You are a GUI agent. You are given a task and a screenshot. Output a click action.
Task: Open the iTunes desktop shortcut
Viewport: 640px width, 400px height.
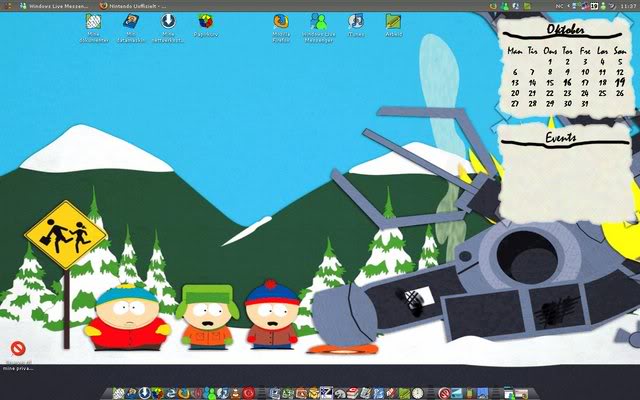[356, 25]
